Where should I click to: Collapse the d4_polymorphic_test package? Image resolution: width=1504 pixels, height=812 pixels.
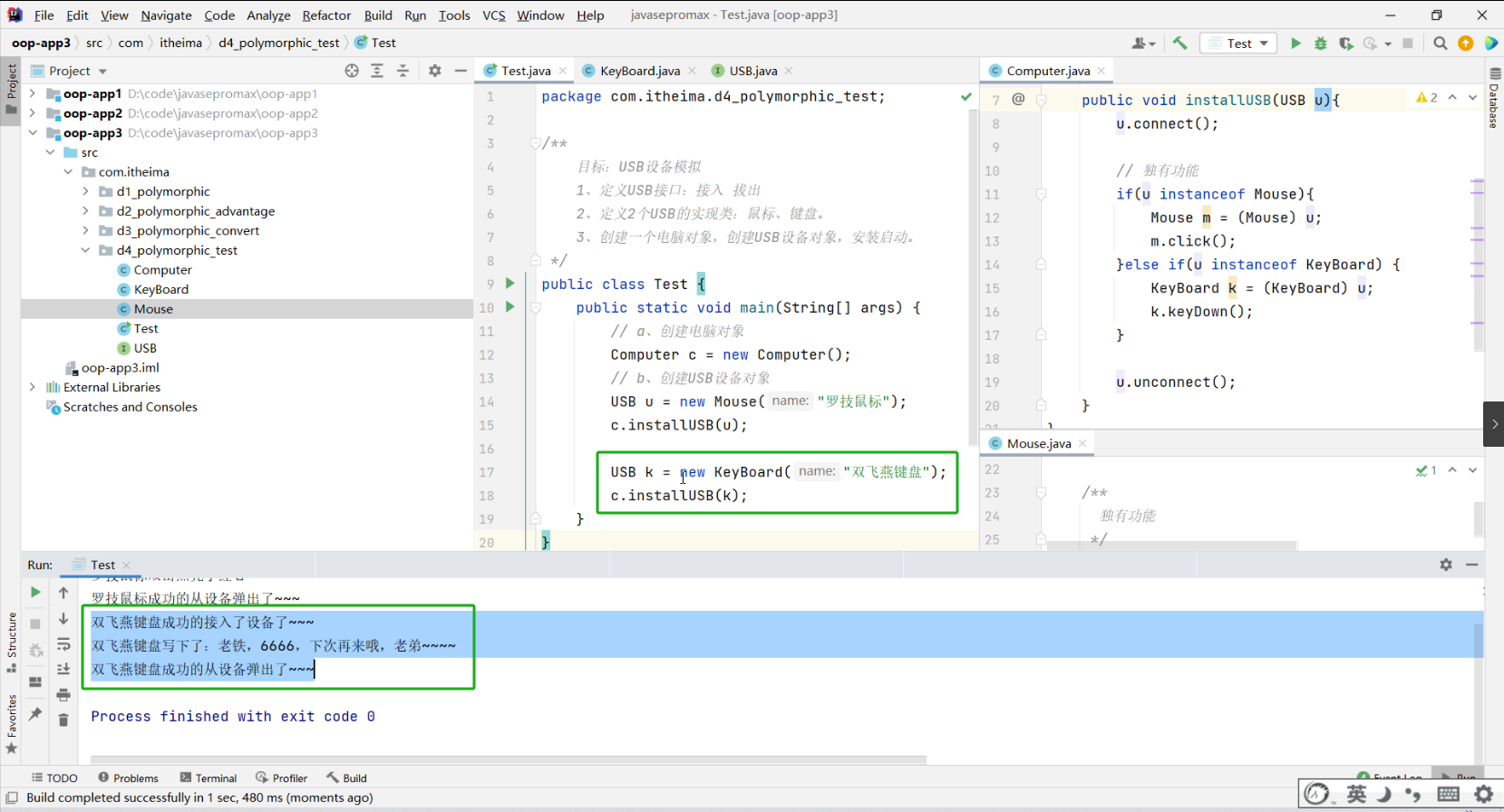(86, 250)
